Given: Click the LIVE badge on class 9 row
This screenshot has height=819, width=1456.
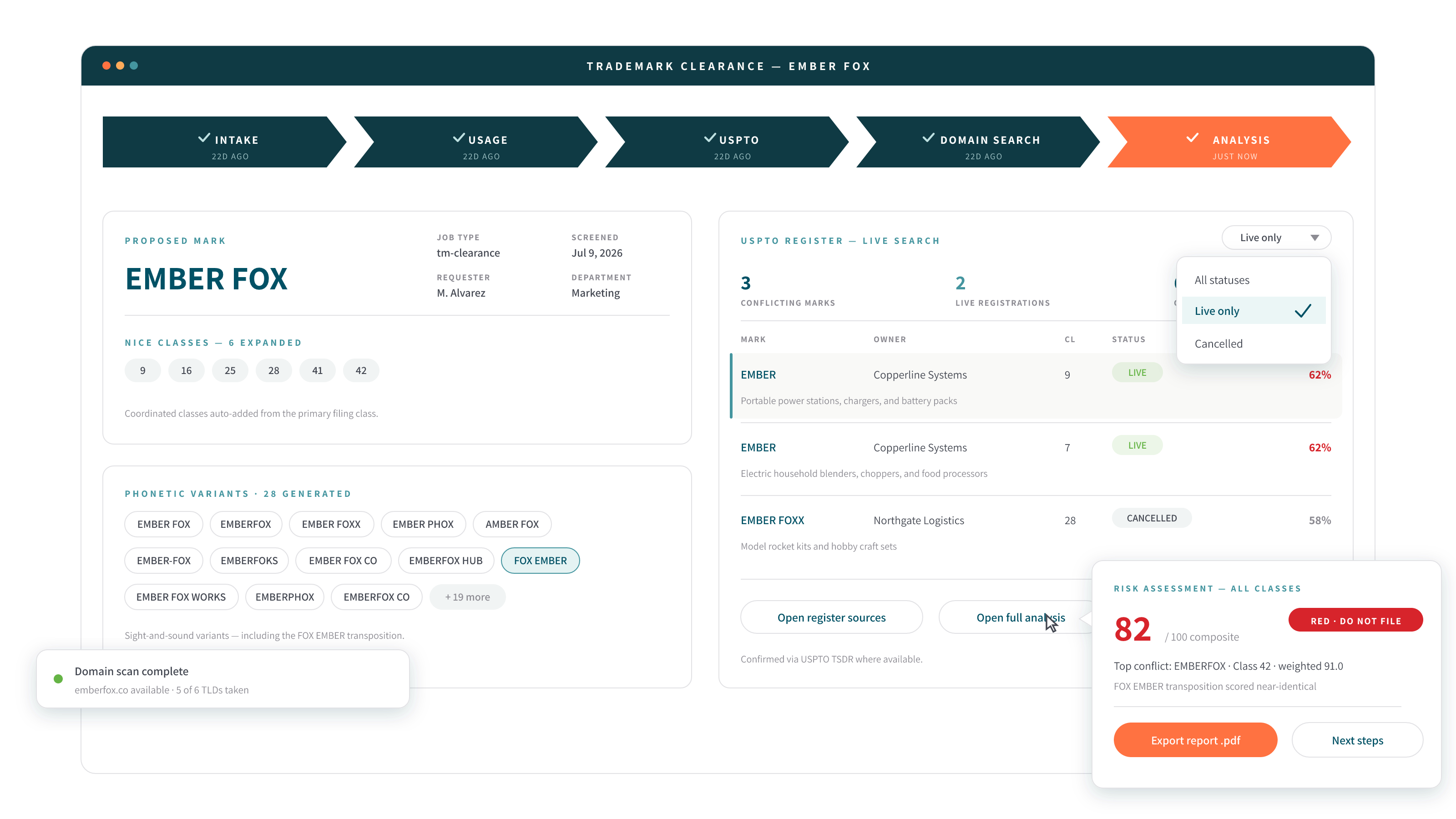Looking at the screenshot, I should [x=1137, y=372].
